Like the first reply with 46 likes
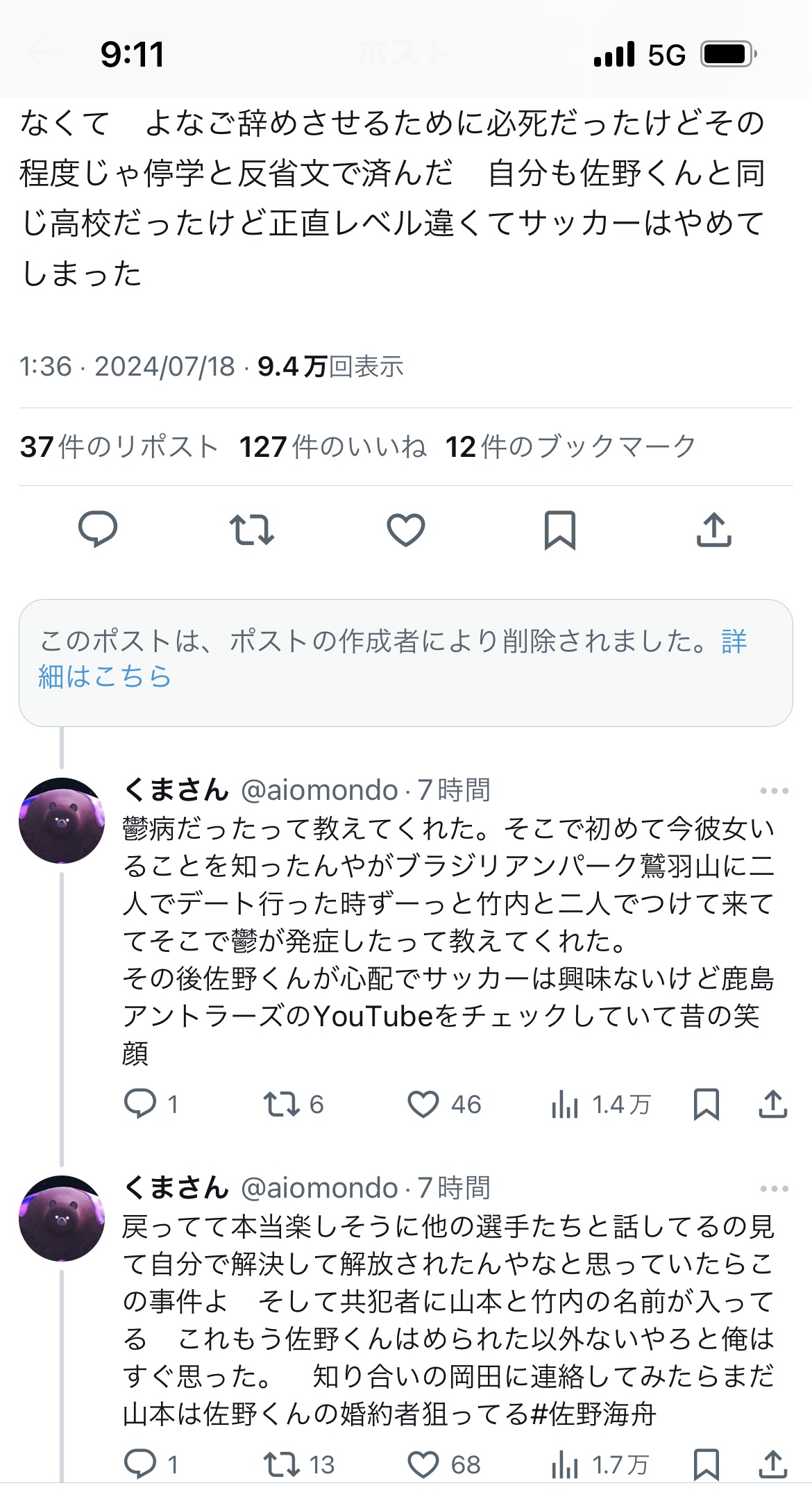Image resolution: width=812 pixels, height=1497 pixels. tap(423, 1104)
